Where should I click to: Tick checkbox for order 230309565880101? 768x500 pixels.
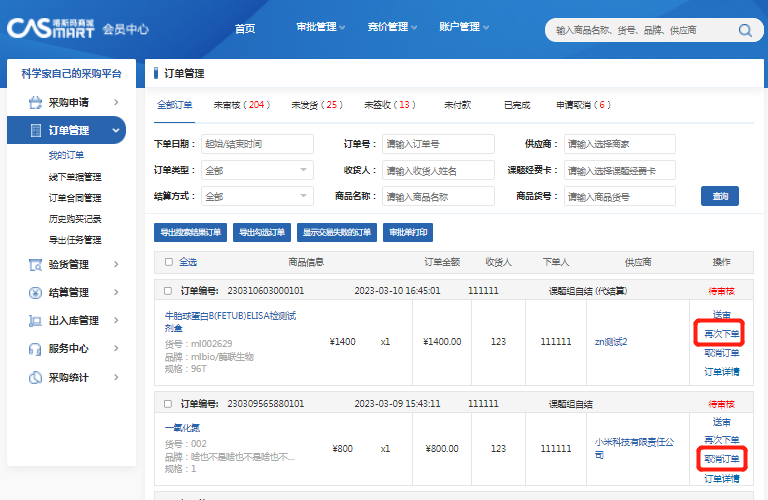(x=168, y=405)
